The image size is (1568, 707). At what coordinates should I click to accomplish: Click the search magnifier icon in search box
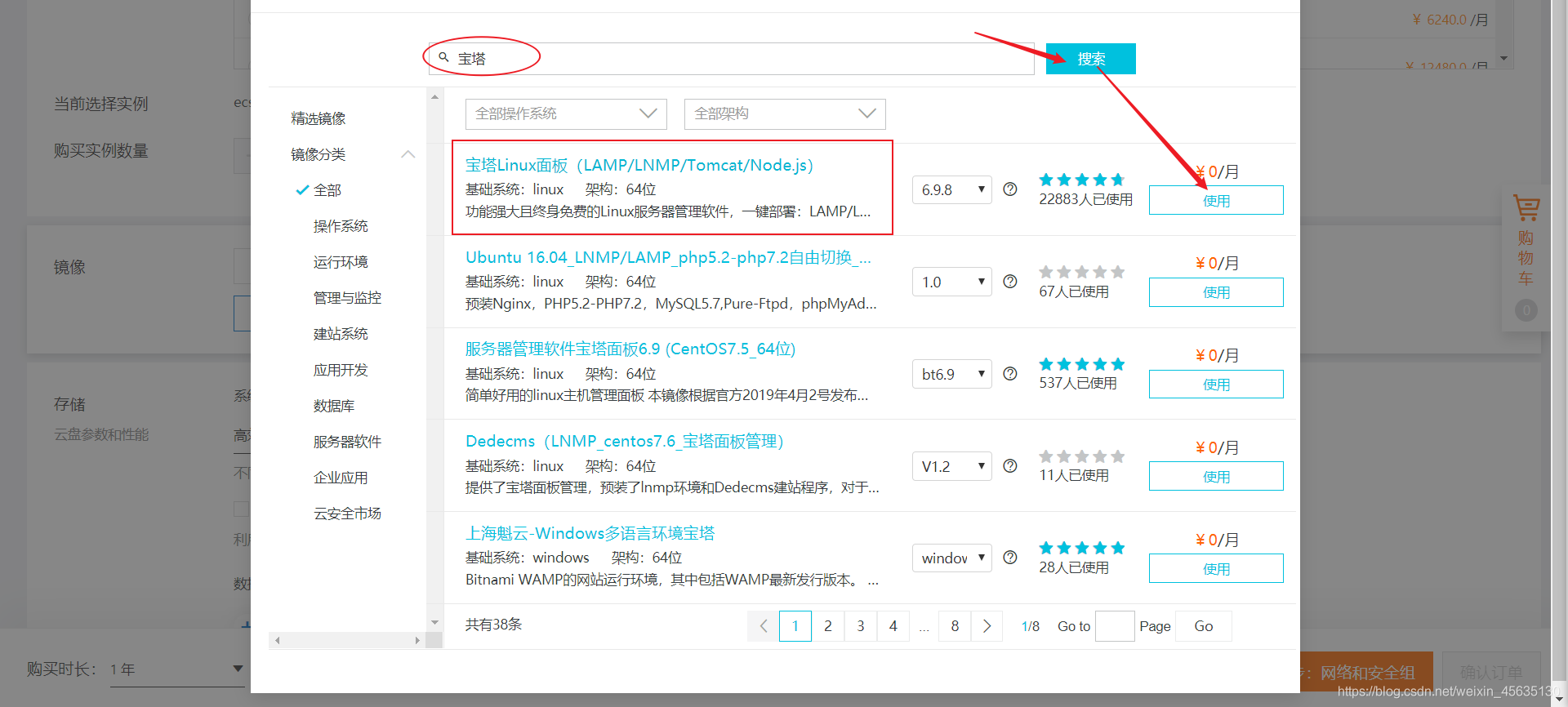[443, 57]
